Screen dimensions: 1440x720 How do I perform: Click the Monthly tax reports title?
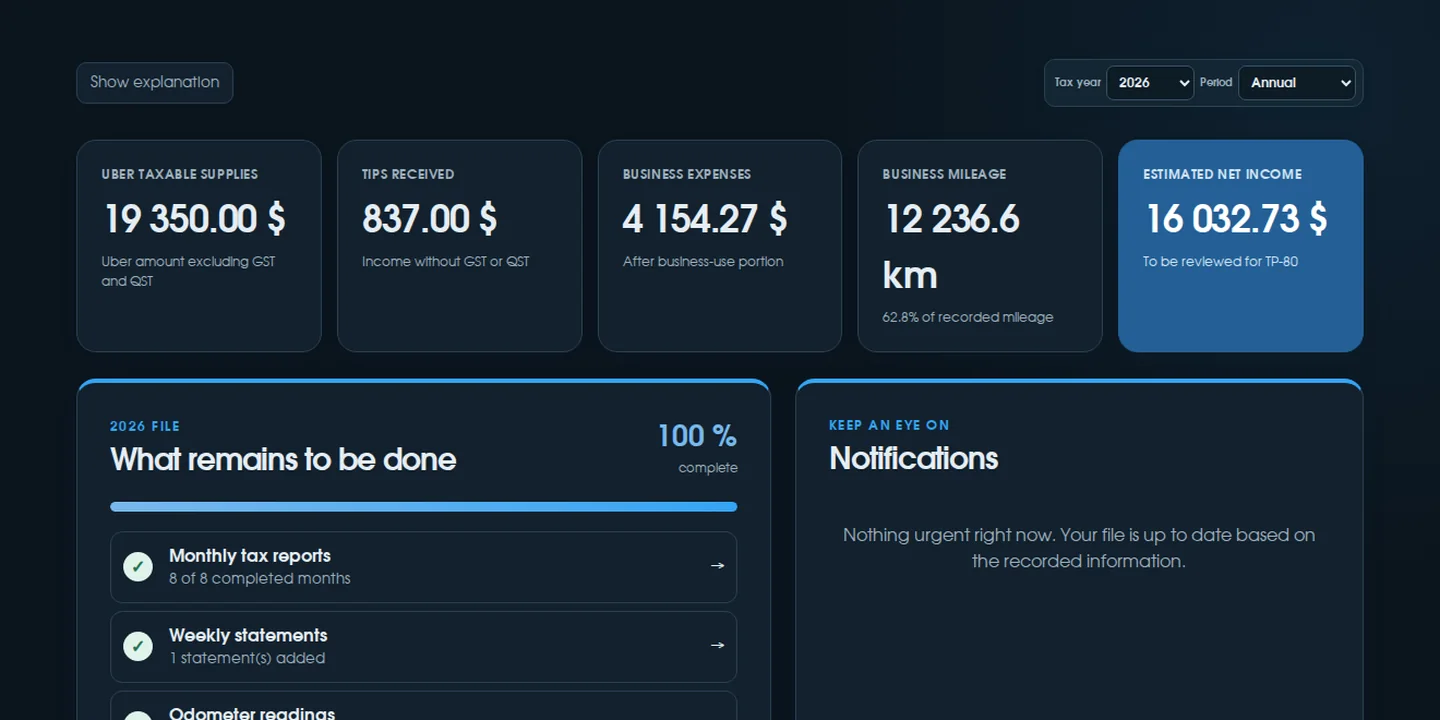click(x=250, y=556)
